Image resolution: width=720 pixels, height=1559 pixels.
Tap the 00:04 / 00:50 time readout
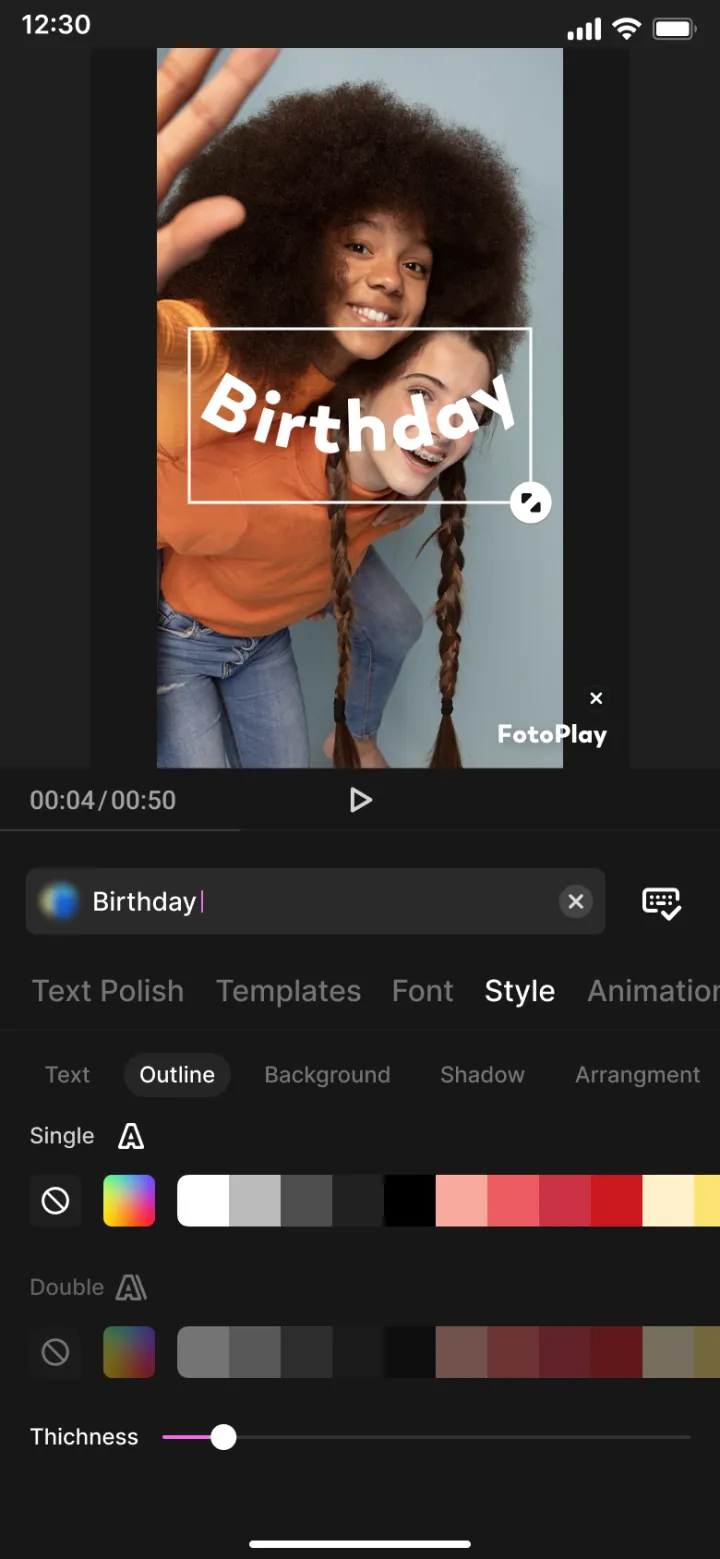pos(103,800)
